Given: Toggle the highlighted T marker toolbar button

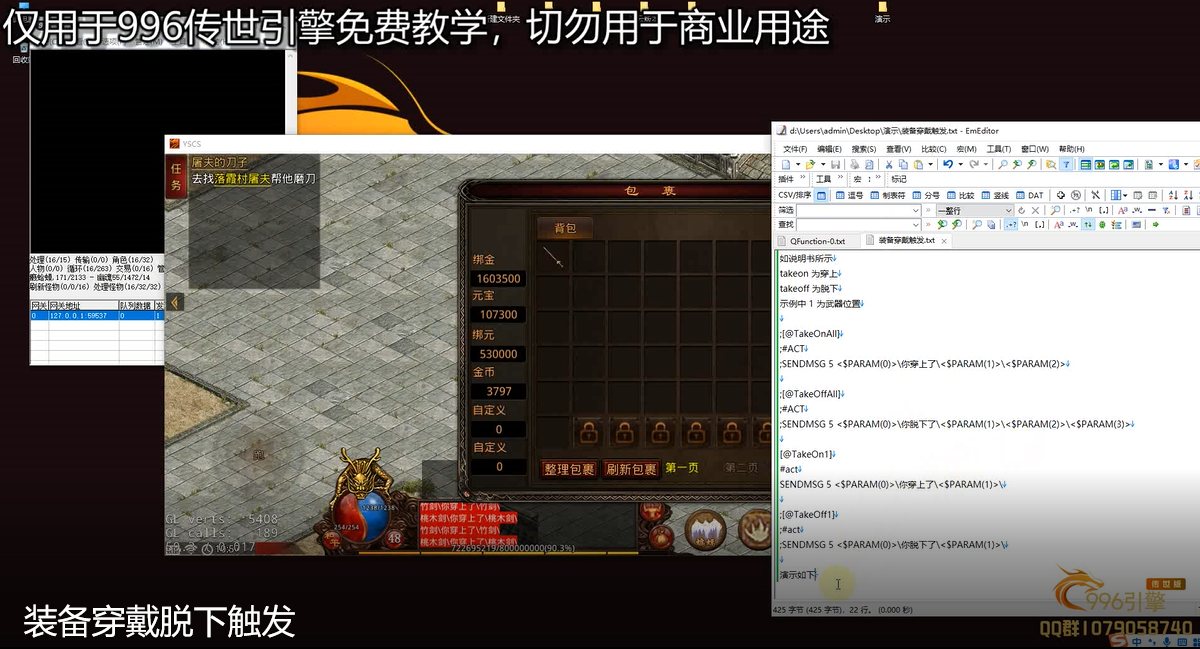Looking at the screenshot, I should (1066, 164).
